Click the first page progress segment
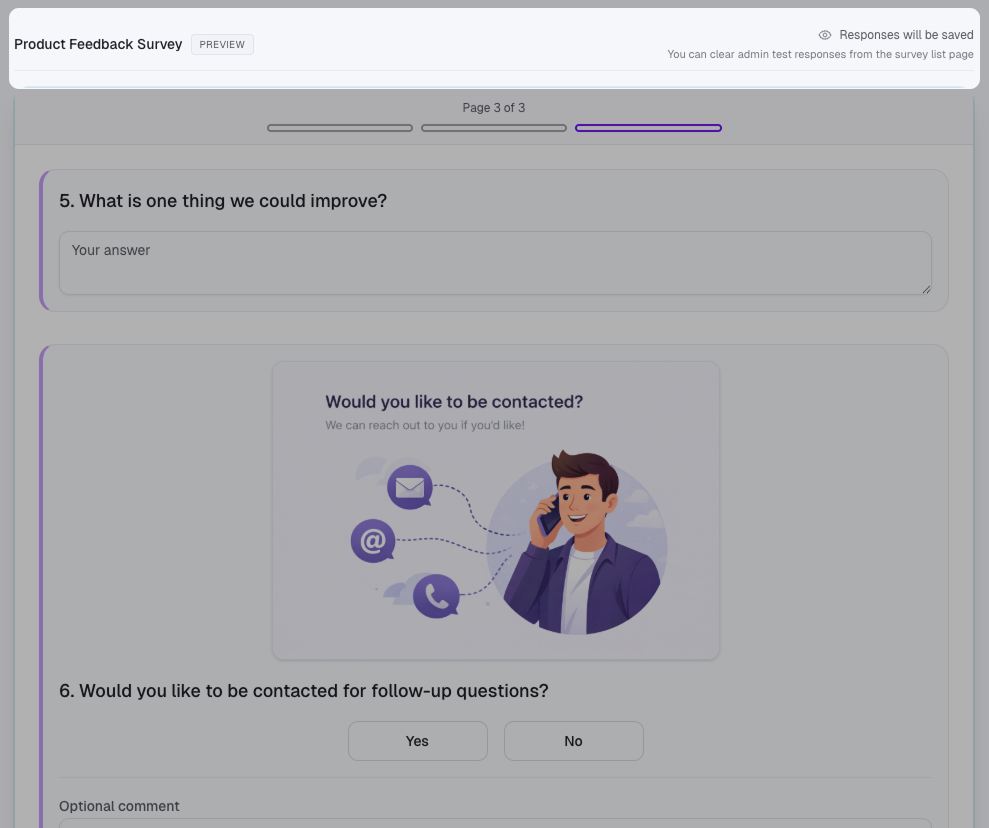This screenshot has width=989, height=828. tap(339, 127)
